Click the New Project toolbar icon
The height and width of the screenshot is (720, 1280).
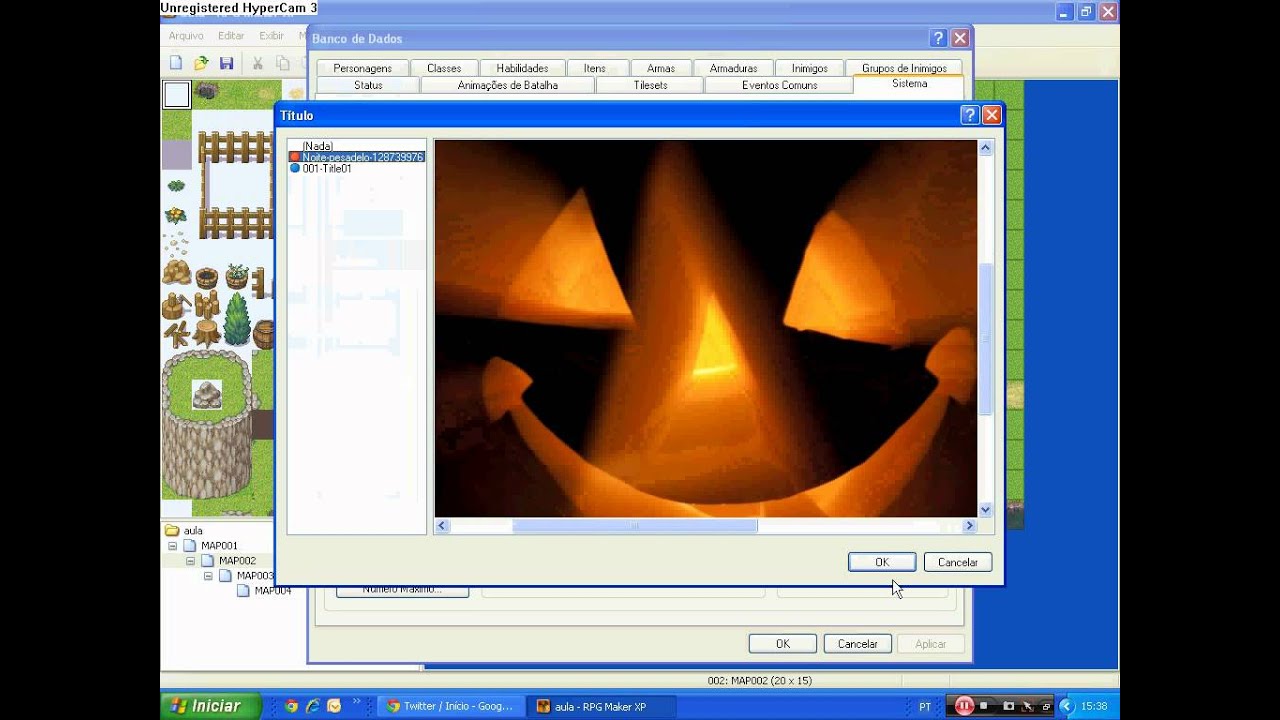click(176, 63)
